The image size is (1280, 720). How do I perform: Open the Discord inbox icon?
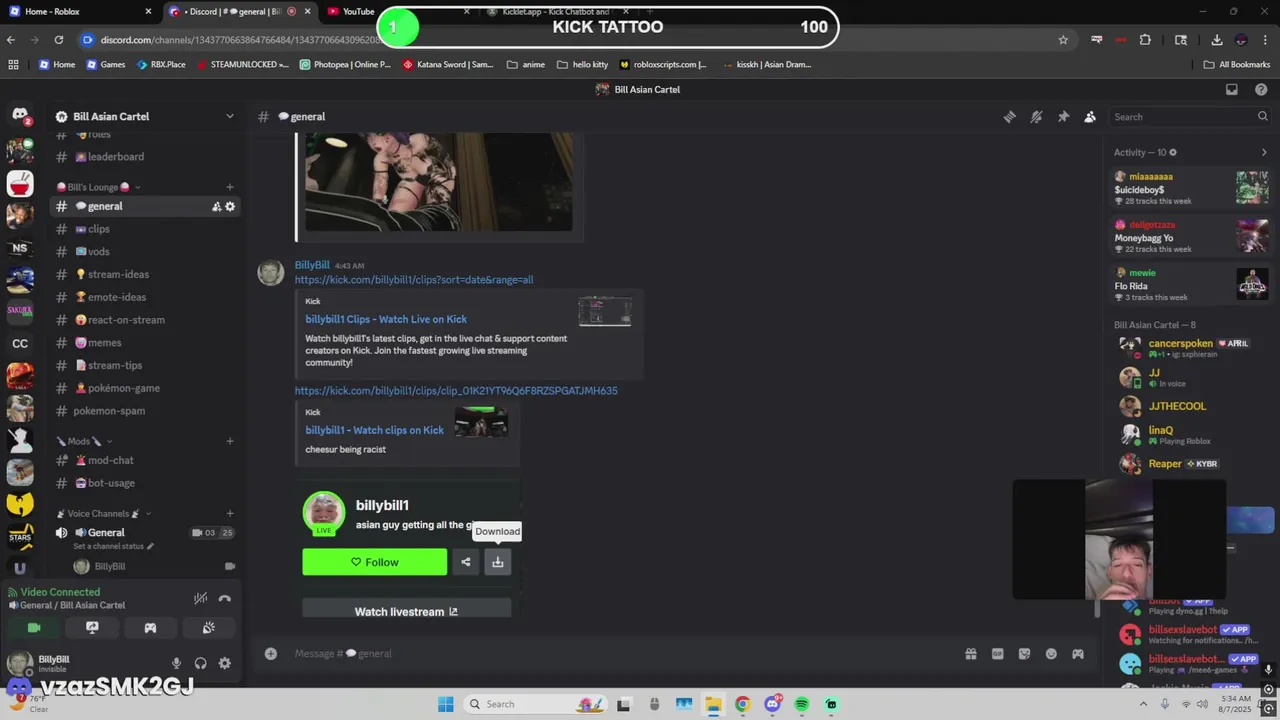pos(1232,89)
